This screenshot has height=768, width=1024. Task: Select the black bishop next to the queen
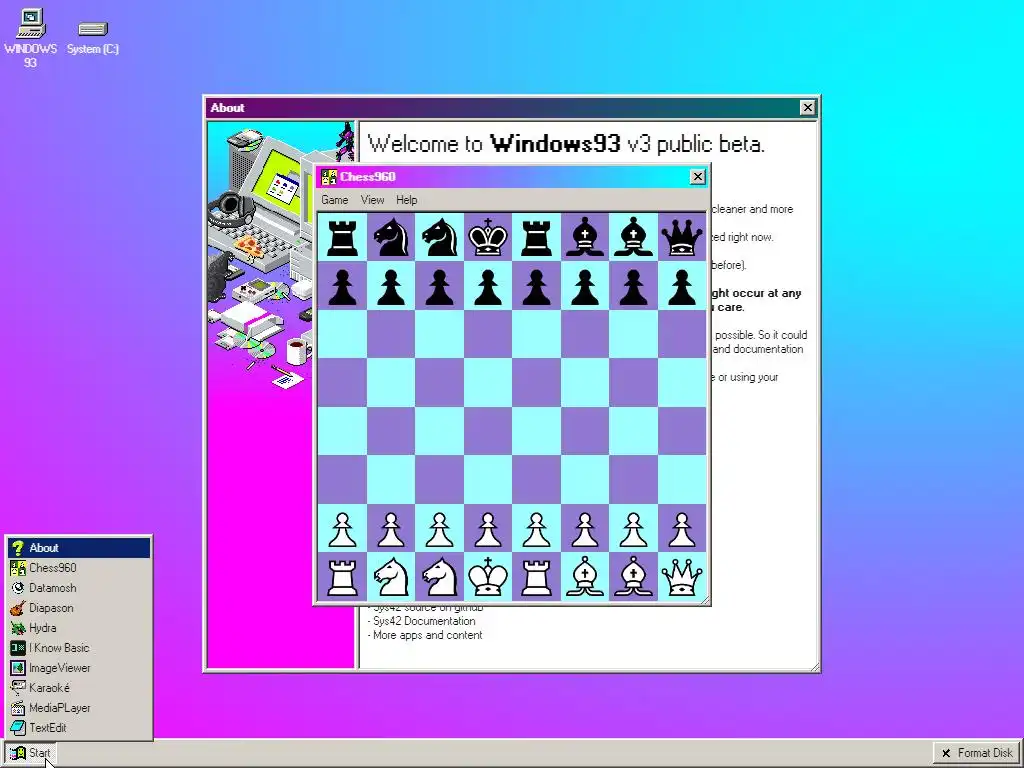click(633, 237)
